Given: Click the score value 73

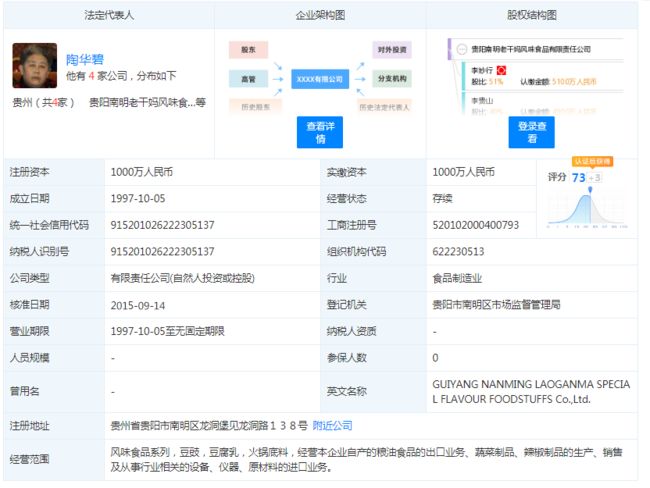Looking at the screenshot, I should tap(579, 177).
